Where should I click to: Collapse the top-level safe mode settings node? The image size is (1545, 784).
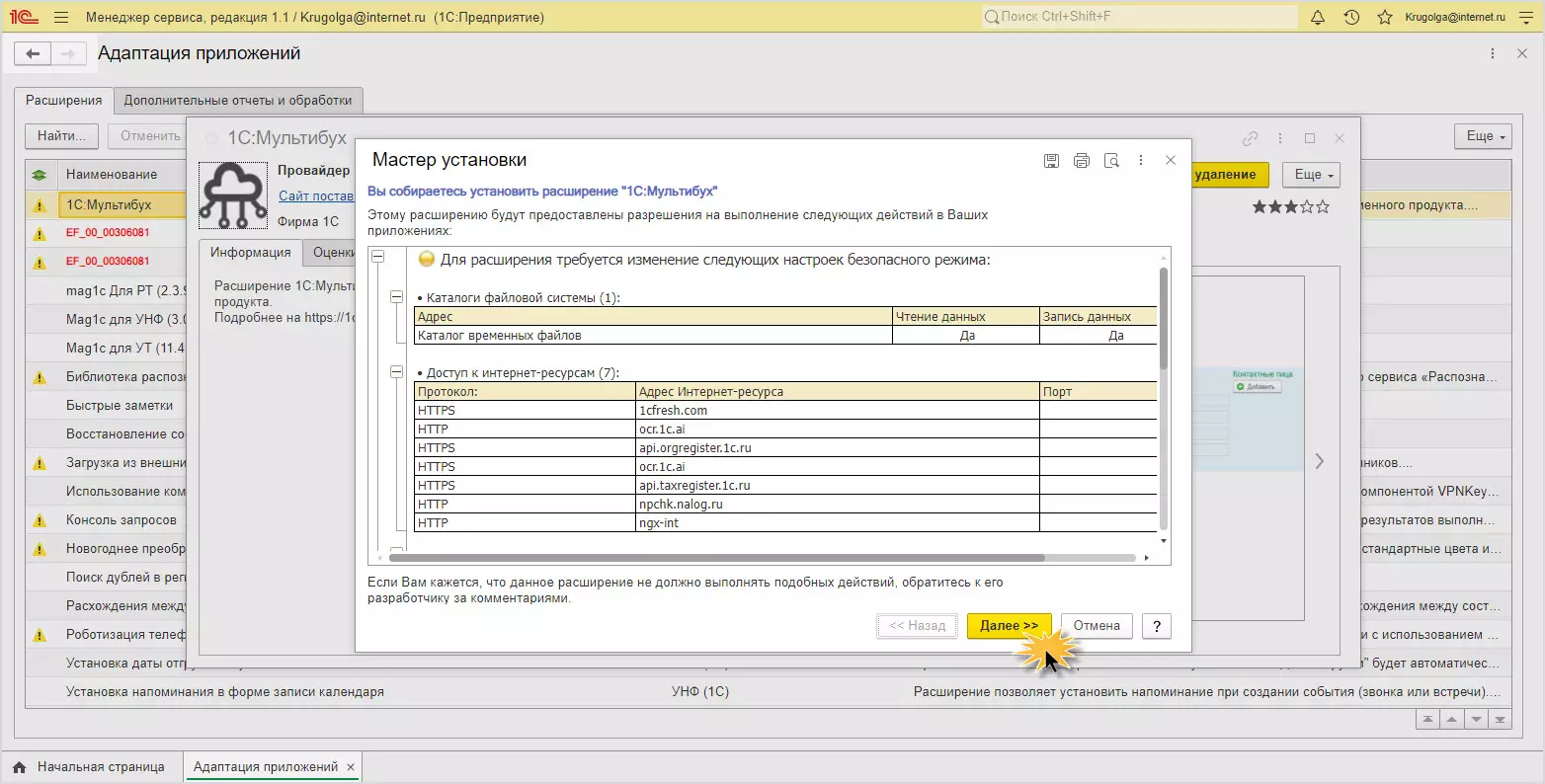(377, 257)
